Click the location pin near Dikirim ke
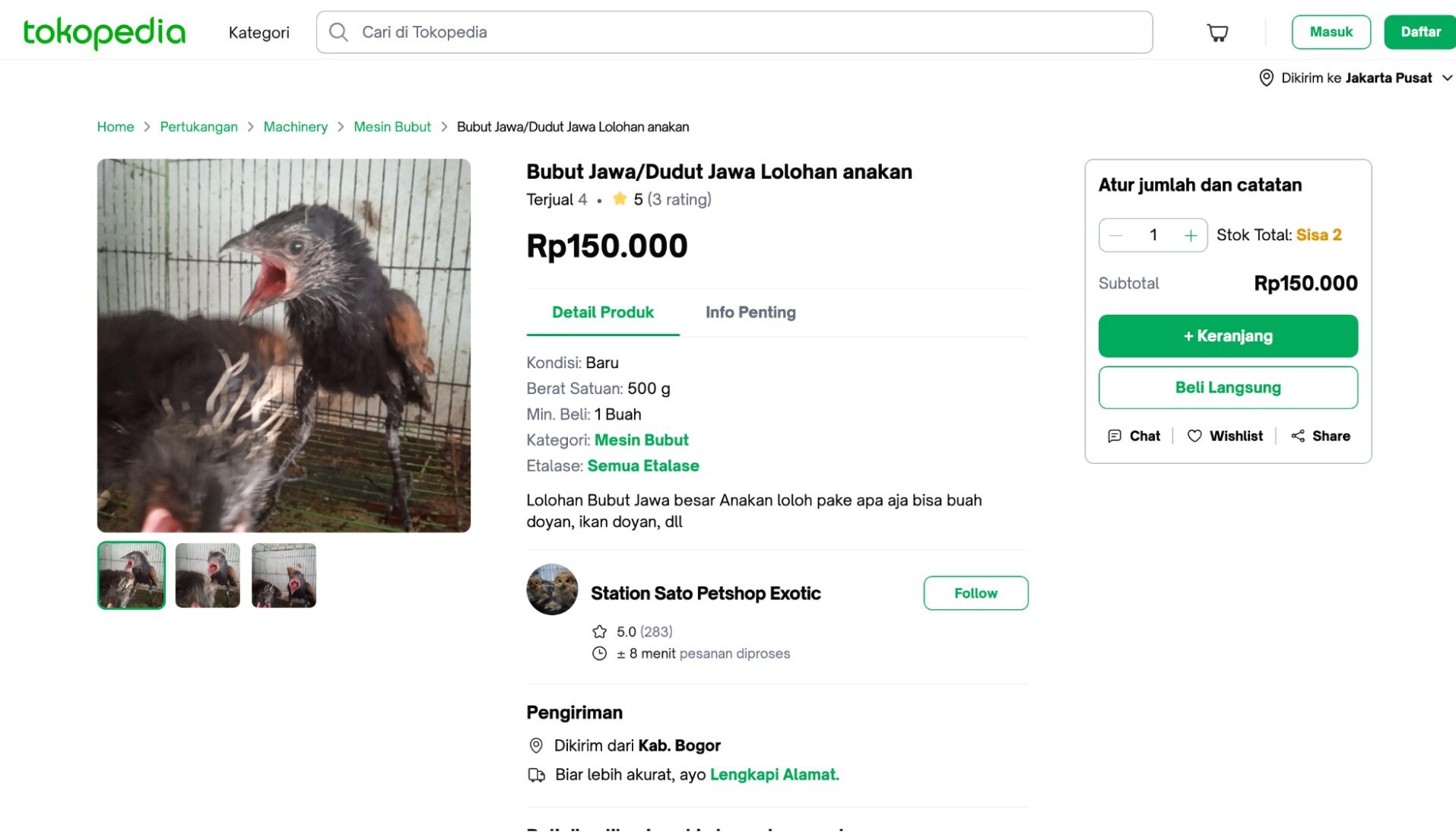The width and height of the screenshot is (1456, 832). (1265, 78)
